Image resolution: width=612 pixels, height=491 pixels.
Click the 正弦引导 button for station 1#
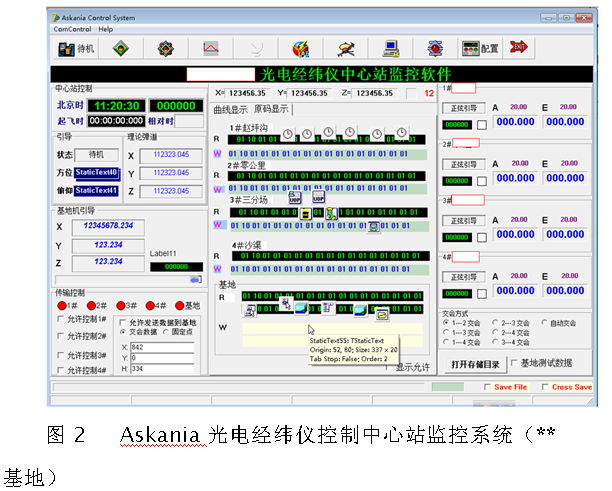[x=463, y=107]
